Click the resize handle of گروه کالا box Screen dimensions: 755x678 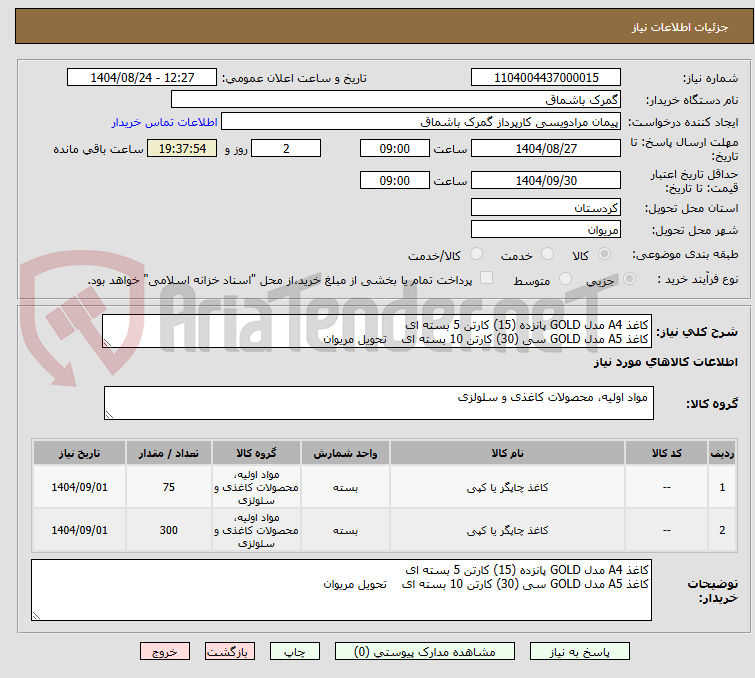pyautogui.click(x=109, y=415)
